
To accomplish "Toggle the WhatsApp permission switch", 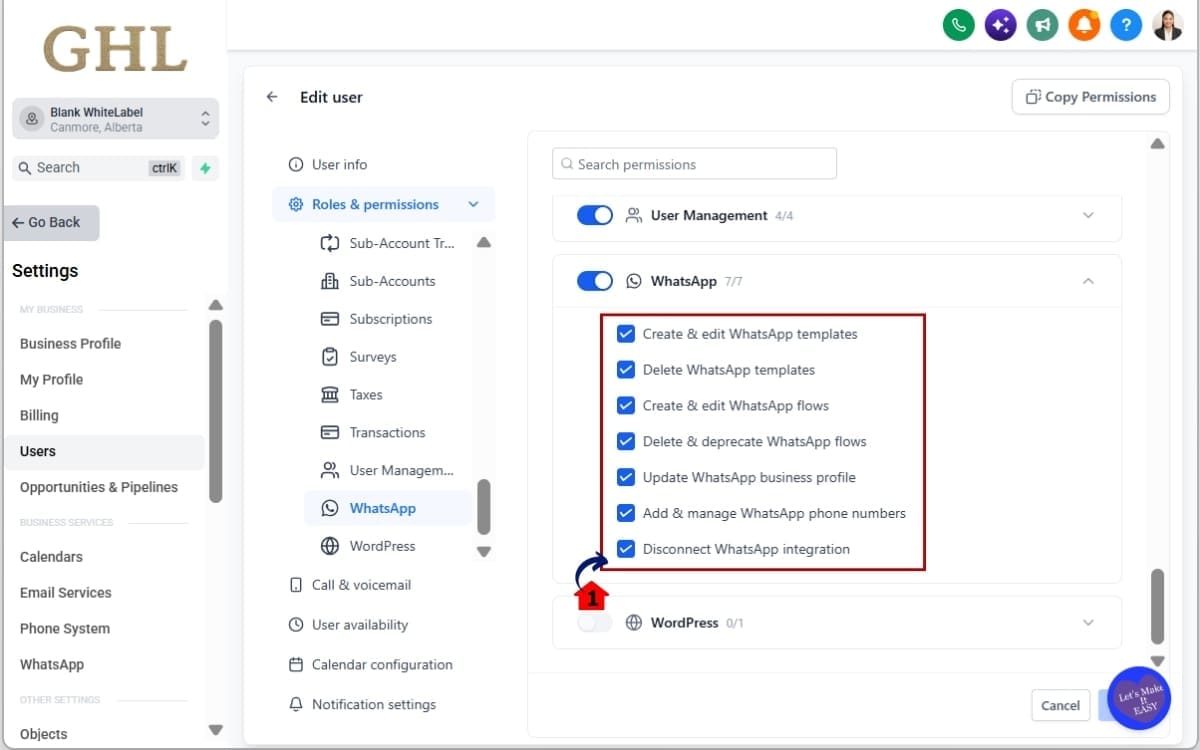I will (595, 281).
